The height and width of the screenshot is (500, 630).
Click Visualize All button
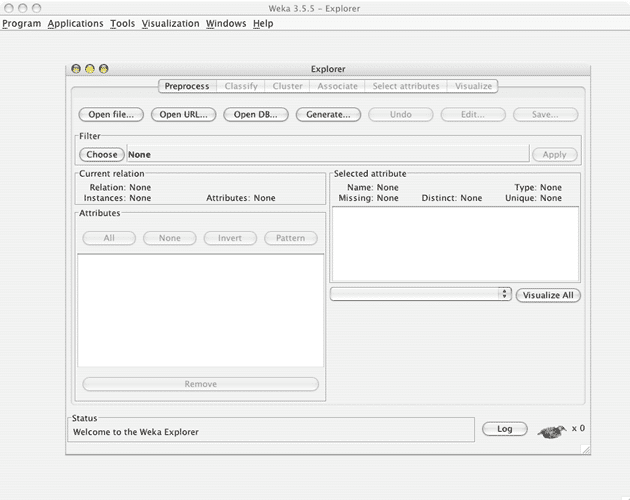click(x=548, y=295)
